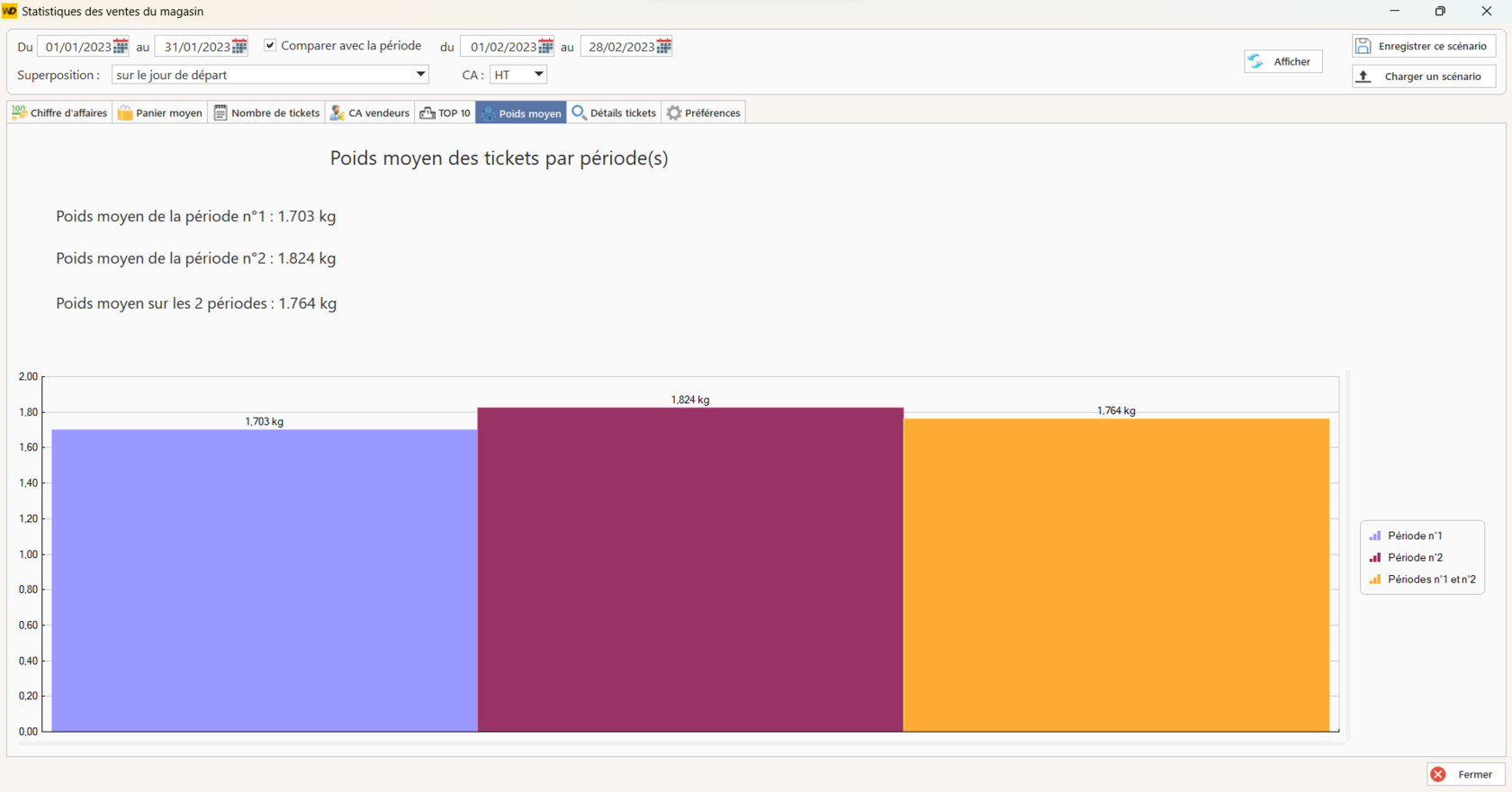Image resolution: width=1512 pixels, height=792 pixels.
Task: Click the start date field 01/01/2023
Action: click(x=77, y=47)
